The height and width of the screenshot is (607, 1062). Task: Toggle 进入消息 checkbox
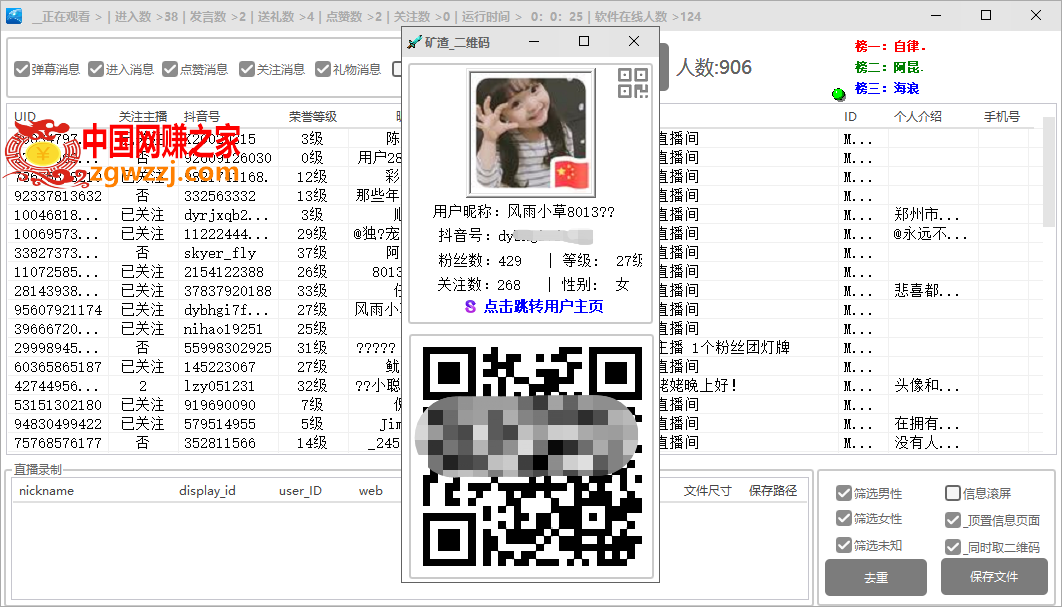click(96, 69)
